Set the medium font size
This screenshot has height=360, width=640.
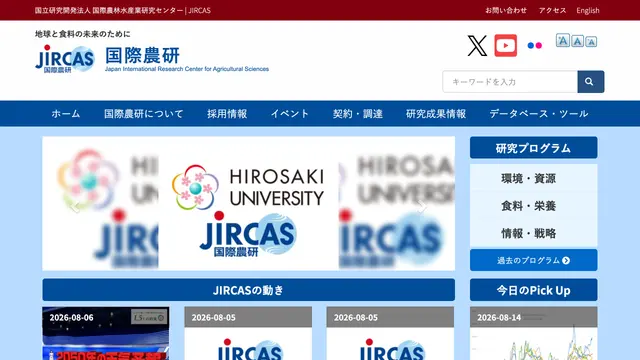point(577,41)
